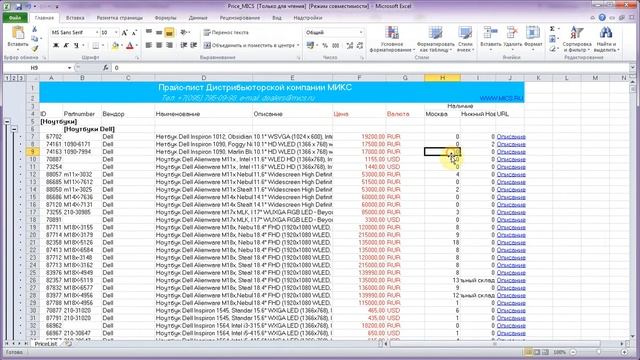The height and width of the screenshot is (360, 640).
Task: Collapse the outline group at row 6
Action: point(14,129)
